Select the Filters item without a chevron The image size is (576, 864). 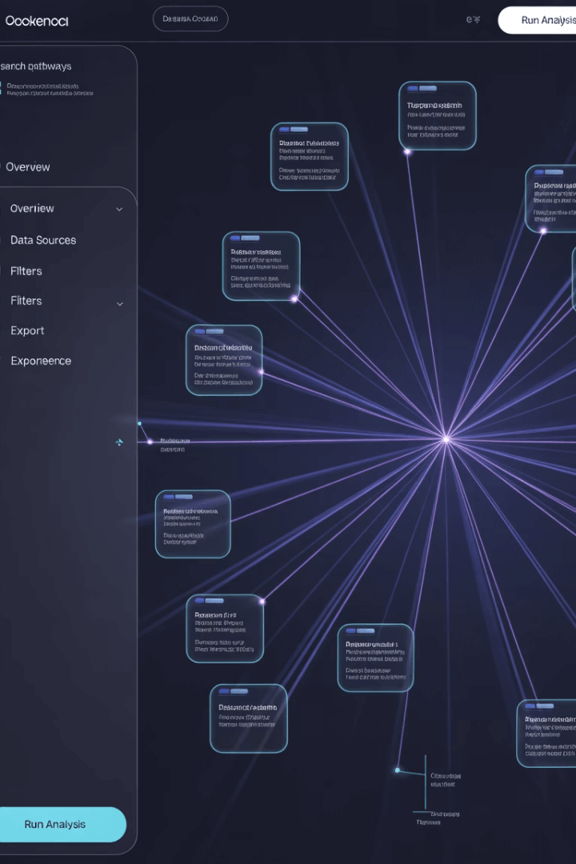26,271
